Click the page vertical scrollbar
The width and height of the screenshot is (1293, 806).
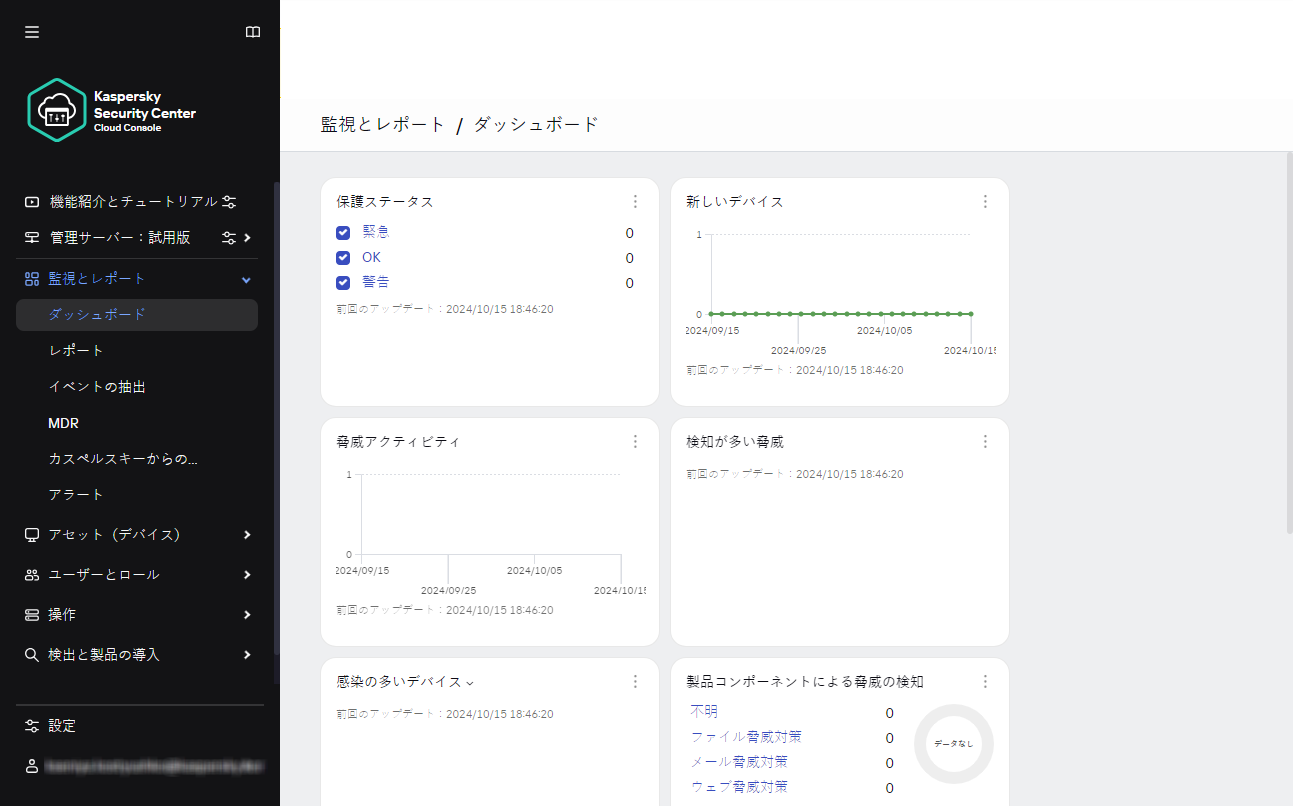coord(1288,340)
